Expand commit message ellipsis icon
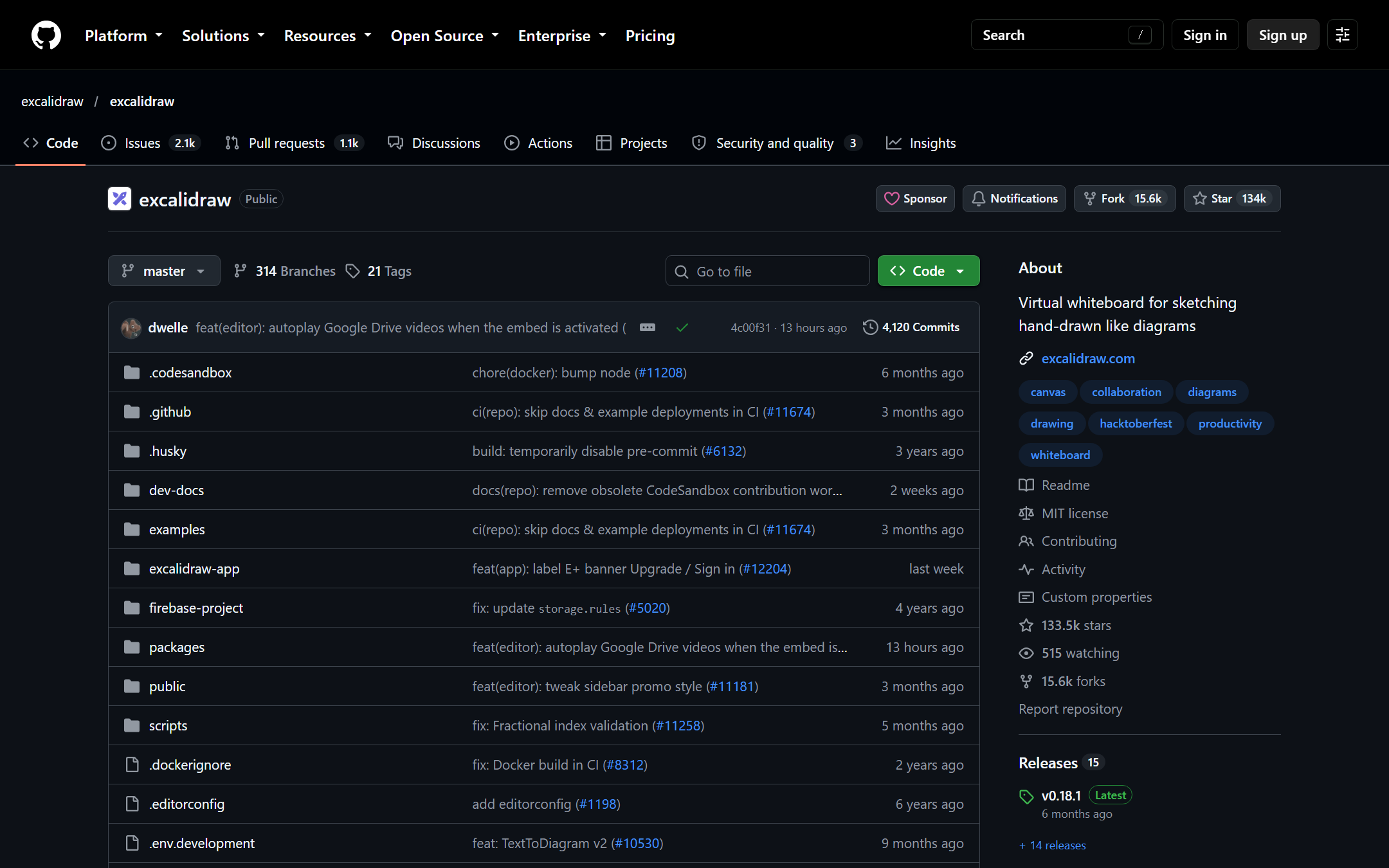The height and width of the screenshot is (868, 1389). click(648, 327)
